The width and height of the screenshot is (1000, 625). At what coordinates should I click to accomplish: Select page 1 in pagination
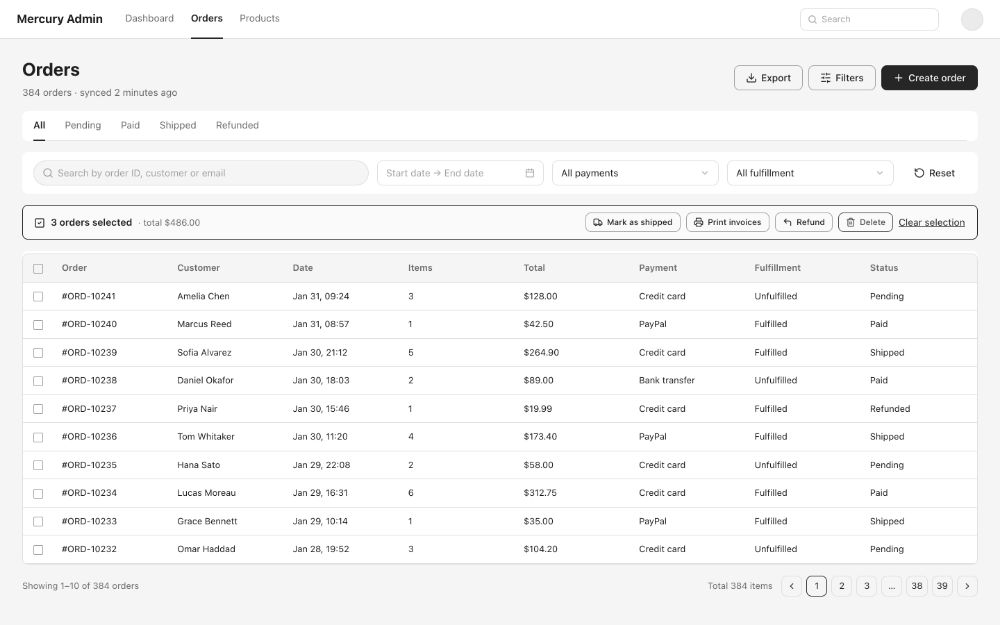tap(816, 585)
